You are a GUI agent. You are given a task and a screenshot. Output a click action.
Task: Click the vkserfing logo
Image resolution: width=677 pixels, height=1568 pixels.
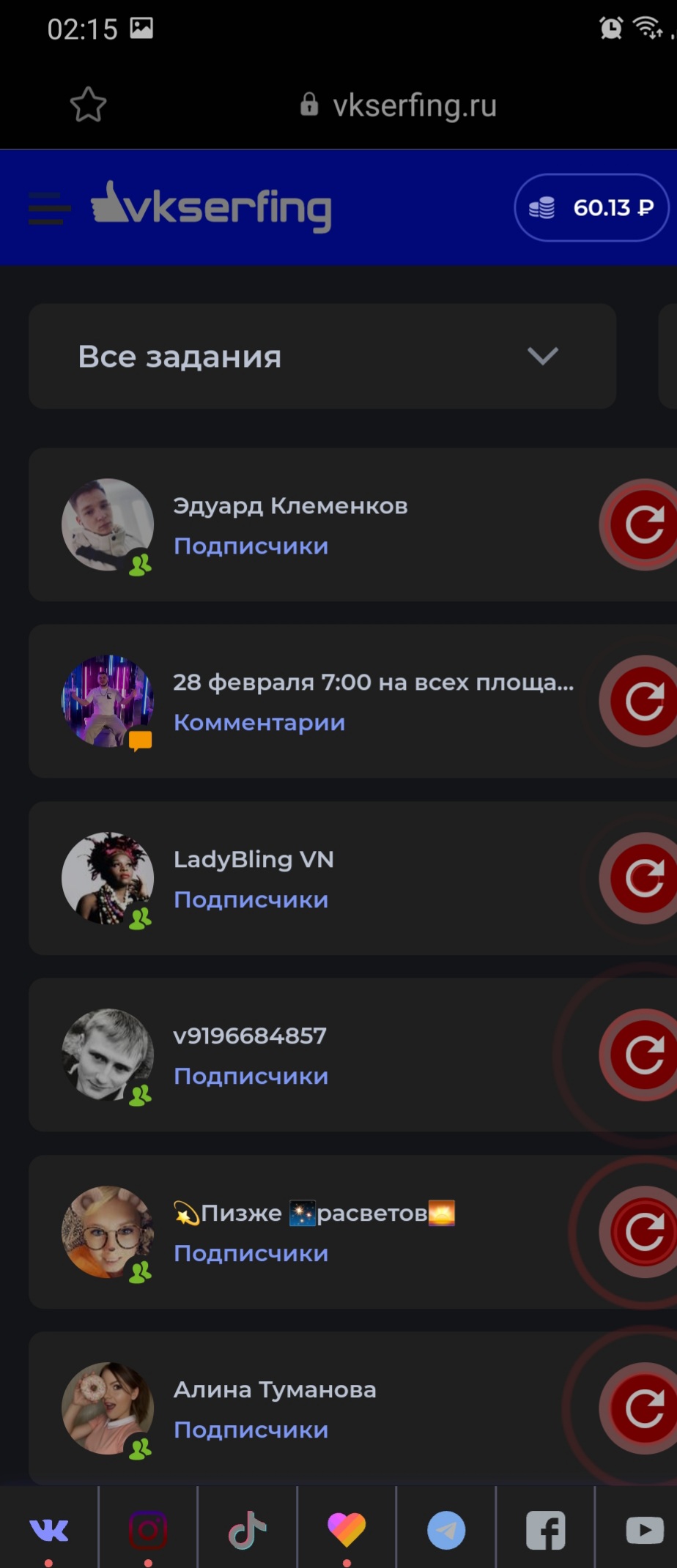click(211, 207)
